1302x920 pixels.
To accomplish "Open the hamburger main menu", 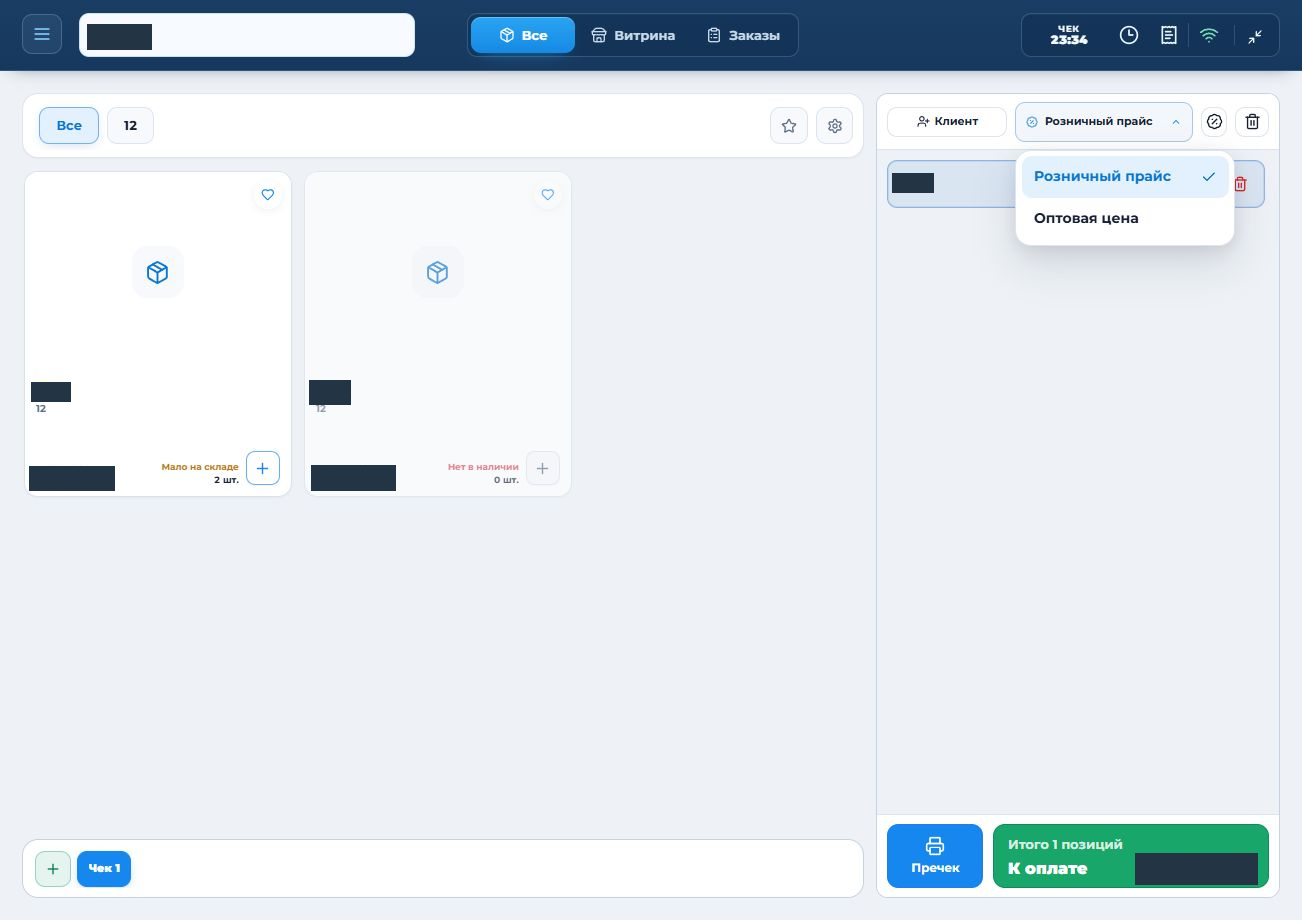I will [x=42, y=35].
